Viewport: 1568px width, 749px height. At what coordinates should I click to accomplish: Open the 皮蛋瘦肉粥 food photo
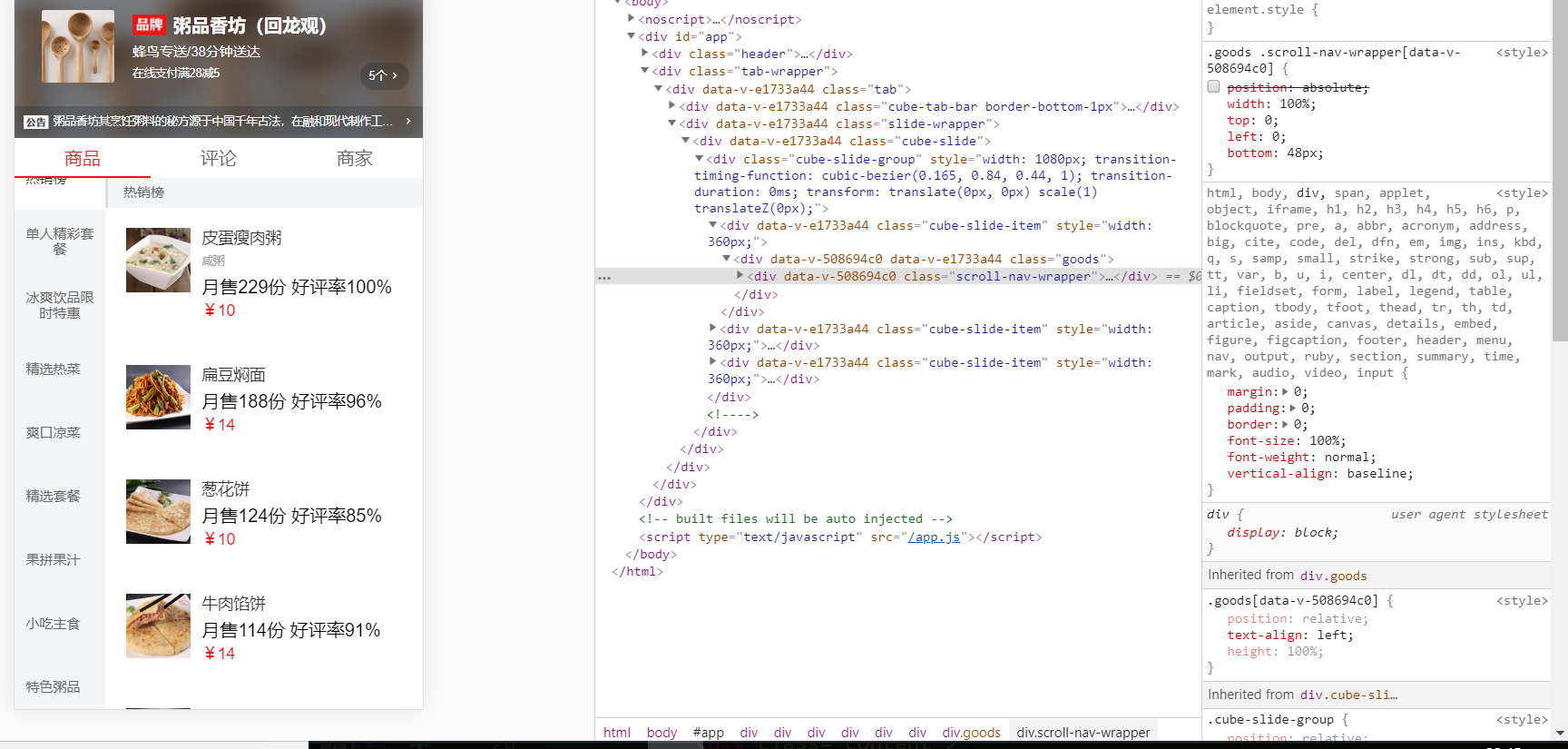point(158,260)
